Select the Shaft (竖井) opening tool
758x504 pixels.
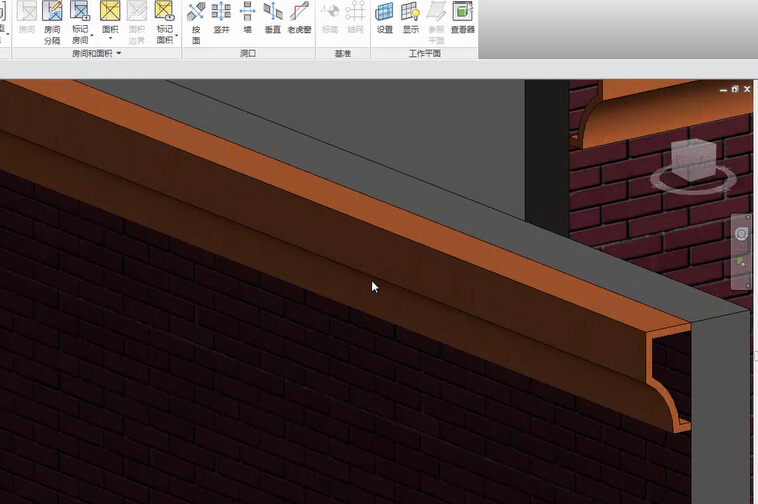221,19
